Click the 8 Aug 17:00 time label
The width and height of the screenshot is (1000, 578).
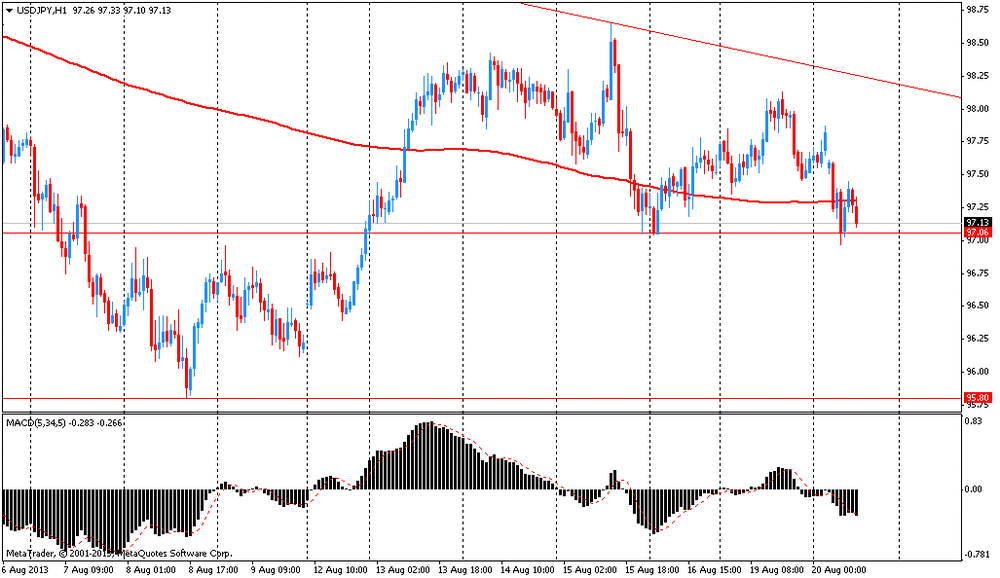[214, 569]
